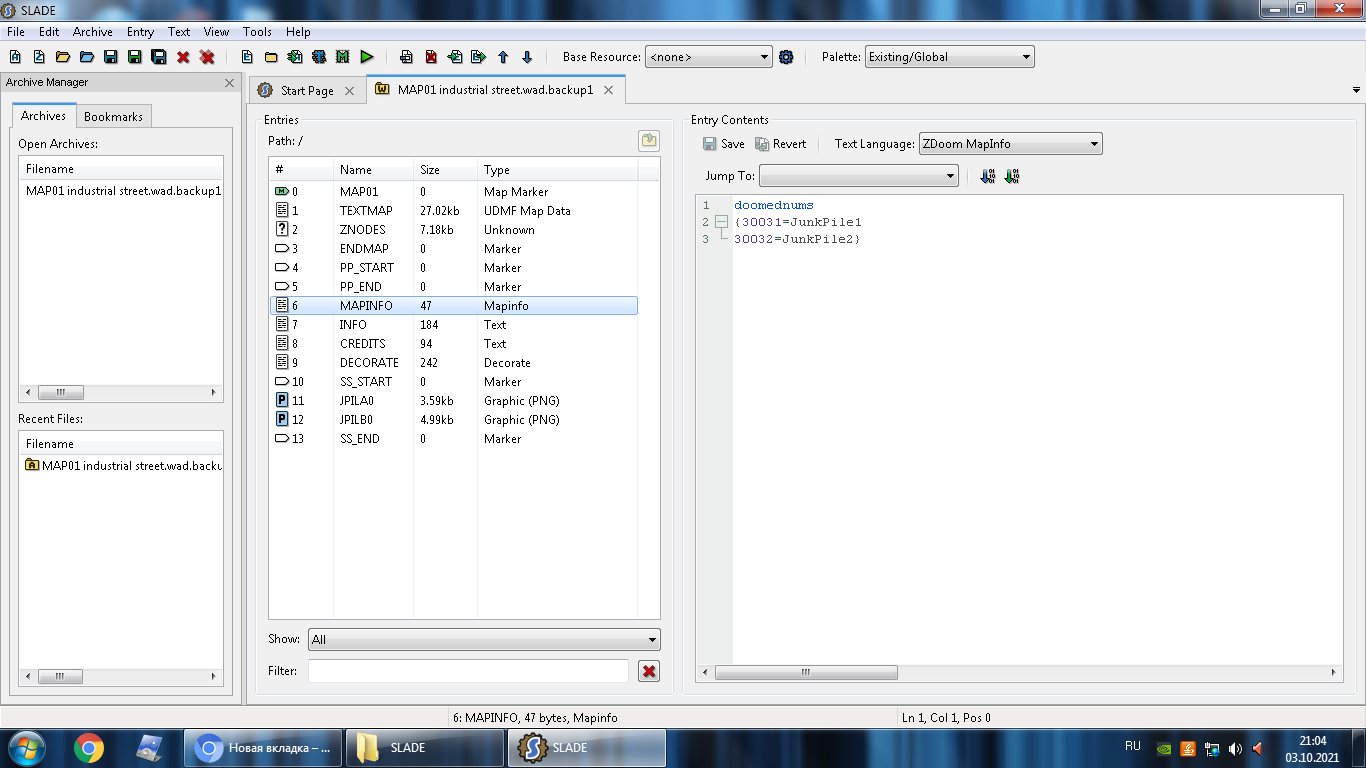This screenshot has width=1366, height=768.
Task: Click the Filter text field
Action: [468, 671]
